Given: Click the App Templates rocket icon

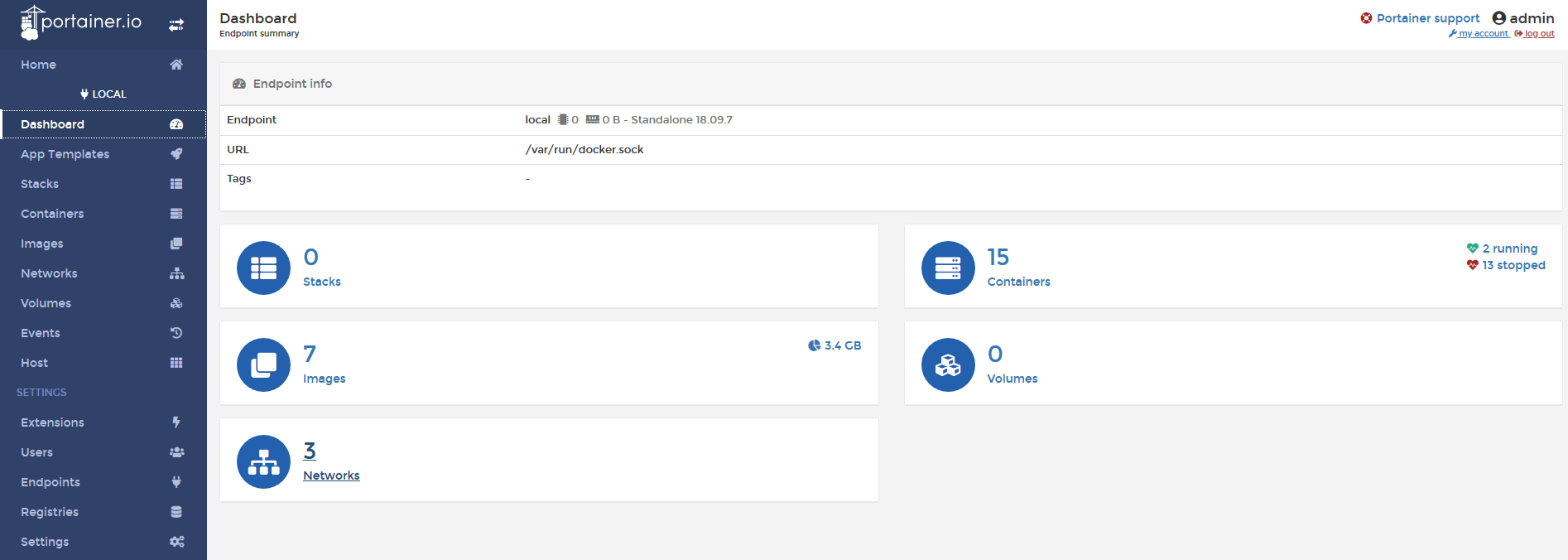Looking at the screenshot, I should pos(176,154).
